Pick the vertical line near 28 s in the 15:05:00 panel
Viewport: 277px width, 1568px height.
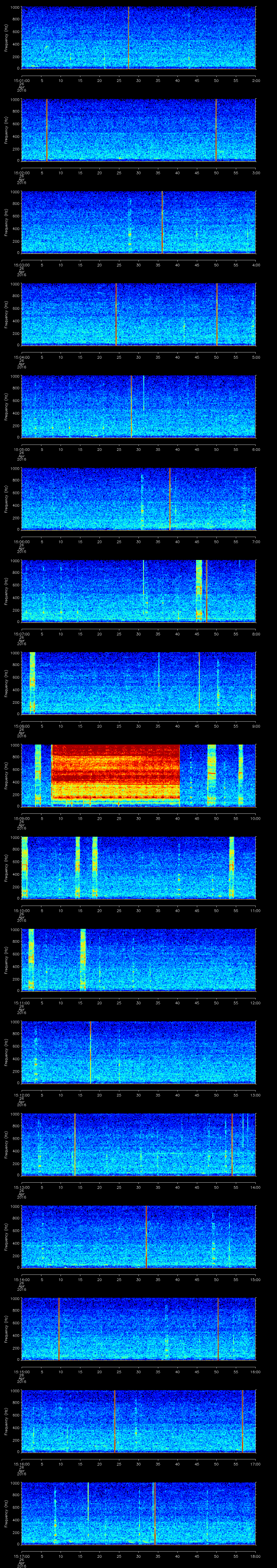pos(131,407)
